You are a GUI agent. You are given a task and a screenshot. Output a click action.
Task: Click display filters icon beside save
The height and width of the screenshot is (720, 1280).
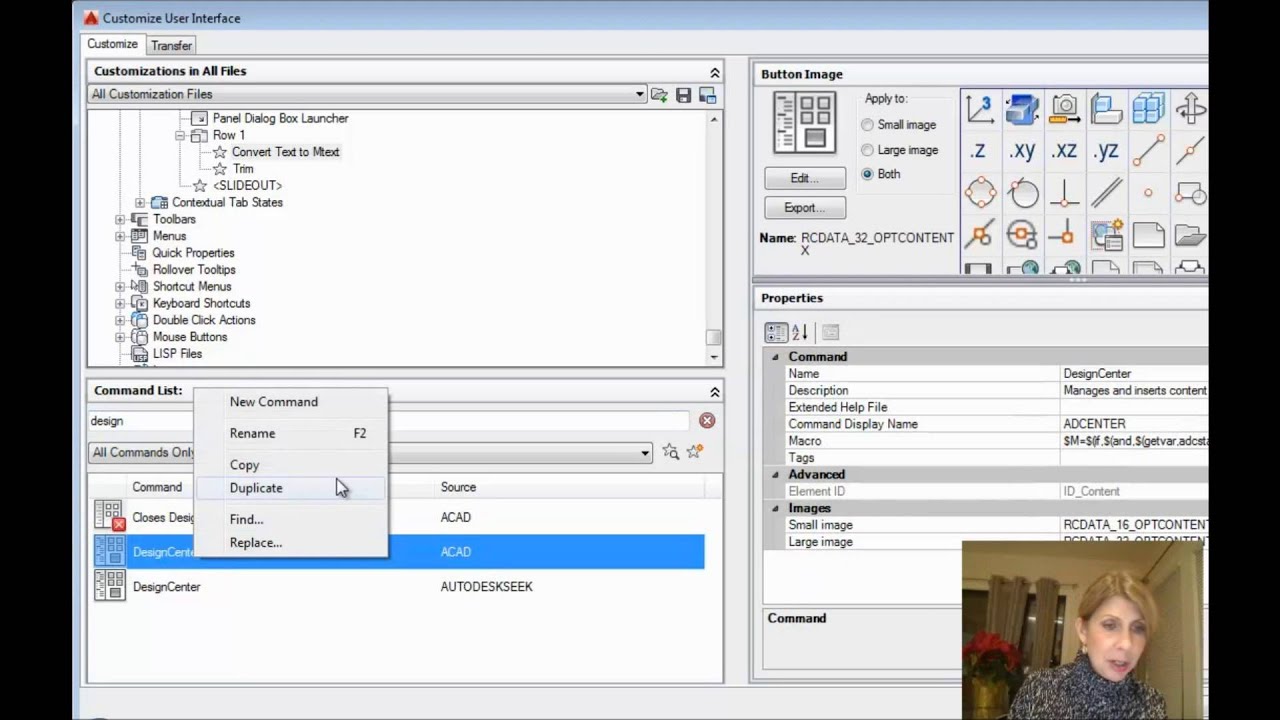(707, 95)
